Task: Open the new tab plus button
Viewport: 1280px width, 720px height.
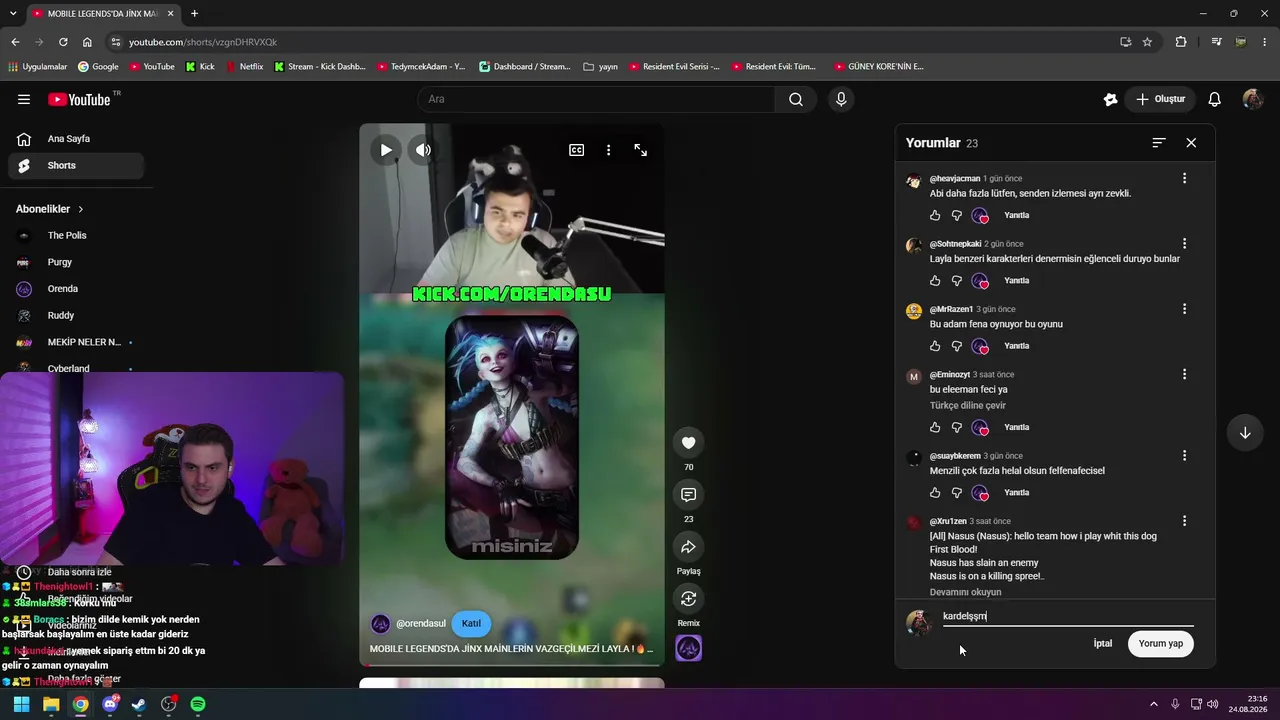Action: click(x=194, y=14)
